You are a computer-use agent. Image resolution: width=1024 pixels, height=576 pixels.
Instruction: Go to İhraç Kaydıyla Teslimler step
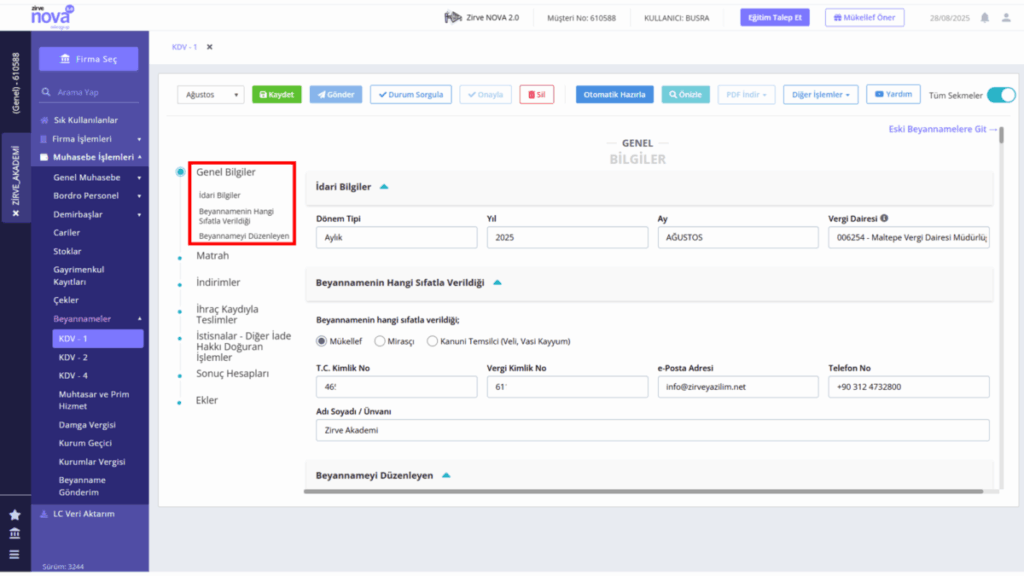point(227,314)
